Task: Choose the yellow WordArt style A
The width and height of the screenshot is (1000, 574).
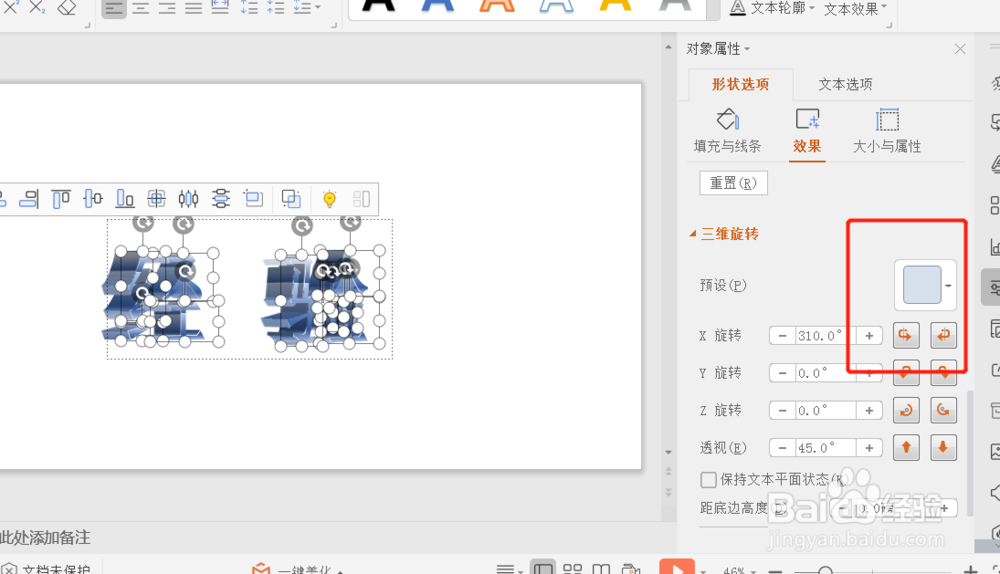Action: click(615, 6)
